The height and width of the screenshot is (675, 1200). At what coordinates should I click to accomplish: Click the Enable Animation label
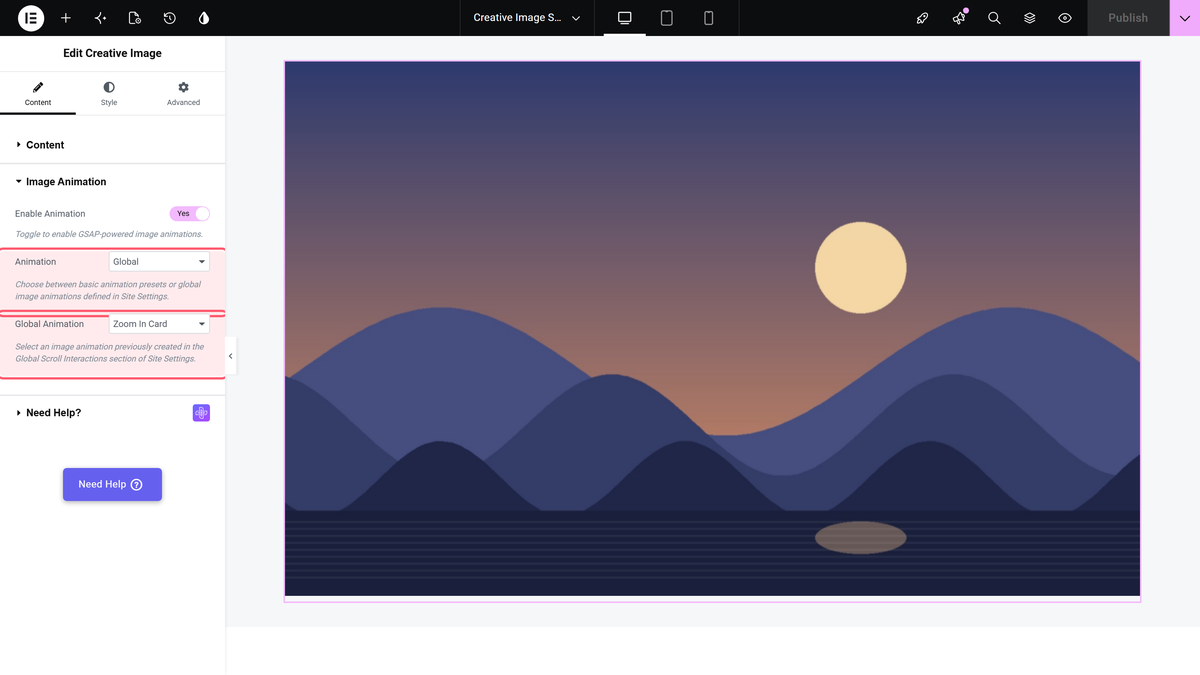[50, 214]
